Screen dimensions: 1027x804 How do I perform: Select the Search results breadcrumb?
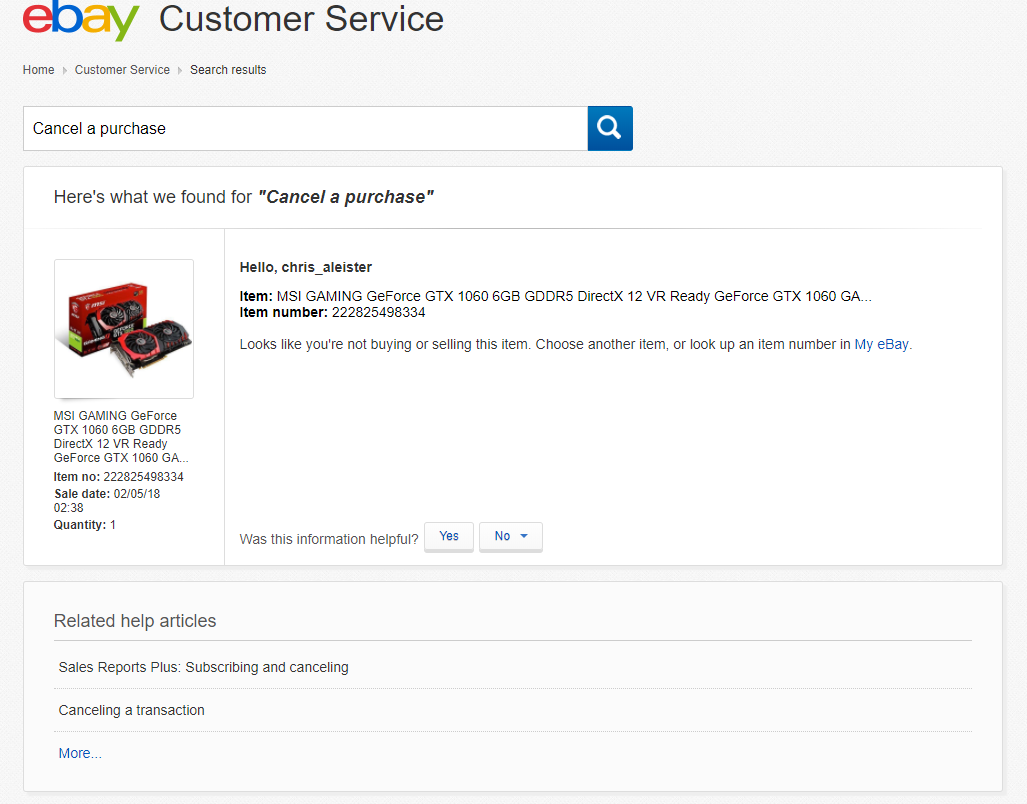tap(228, 70)
